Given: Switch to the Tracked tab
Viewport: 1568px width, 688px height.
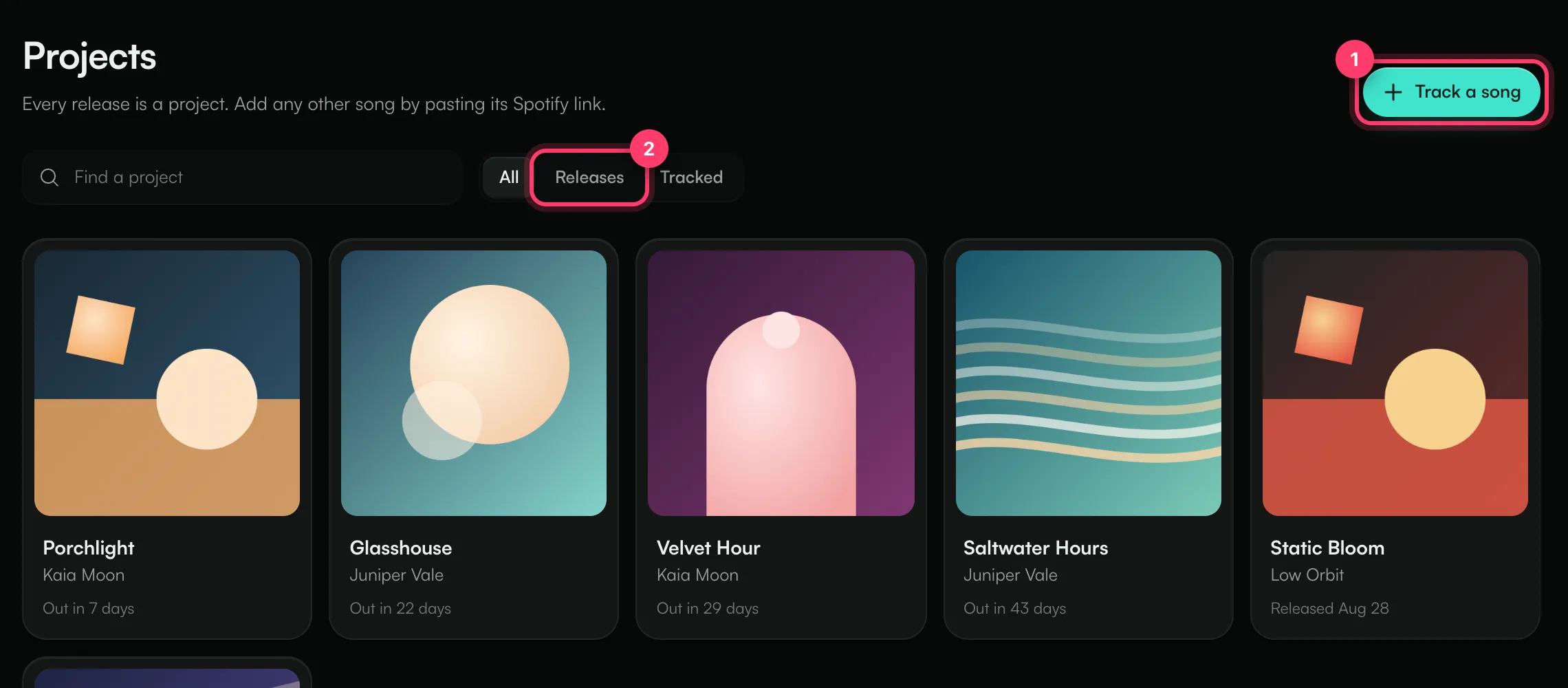Looking at the screenshot, I should 691,178.
